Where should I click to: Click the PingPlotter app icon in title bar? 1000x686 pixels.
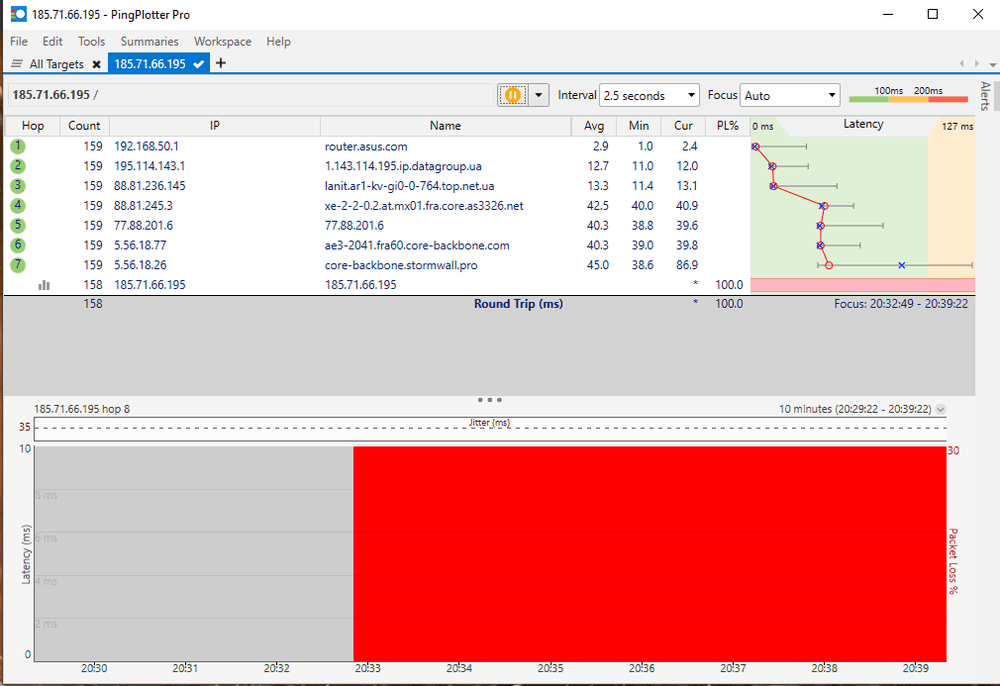pyautogui.click(x=18, y=15)
